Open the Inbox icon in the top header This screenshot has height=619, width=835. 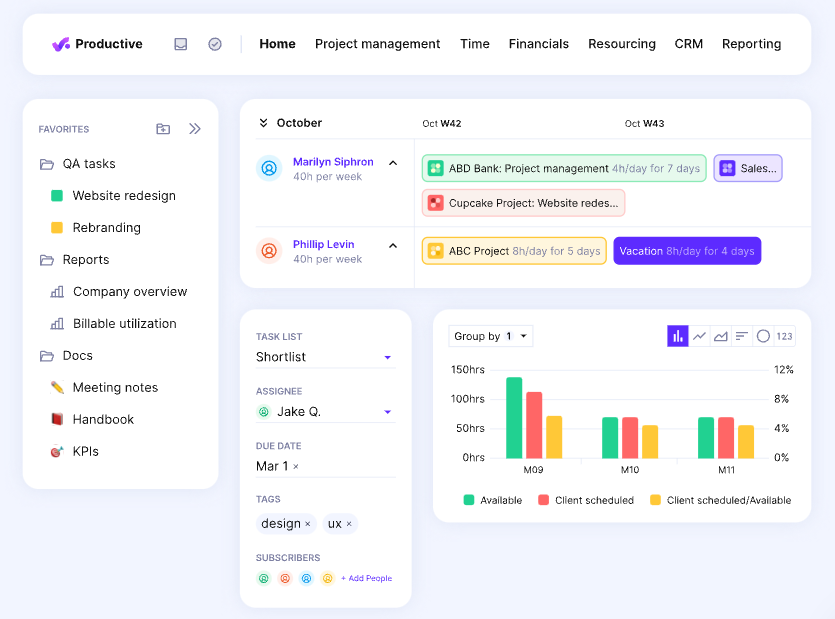pyautogui.click(x=181, y=43)
